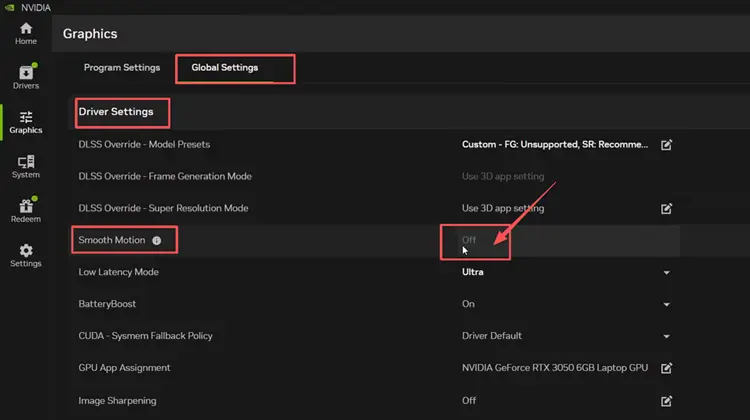The height and width of the screenshot is (420, 750).
Task: Click the Image Sharpening Off value
Action: (469, 400)
